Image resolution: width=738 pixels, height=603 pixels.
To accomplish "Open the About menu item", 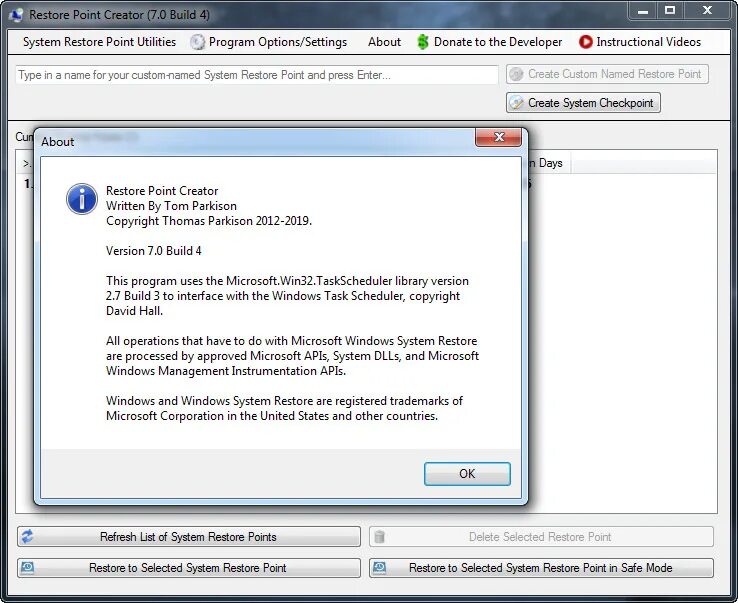I will pos(384,42).
